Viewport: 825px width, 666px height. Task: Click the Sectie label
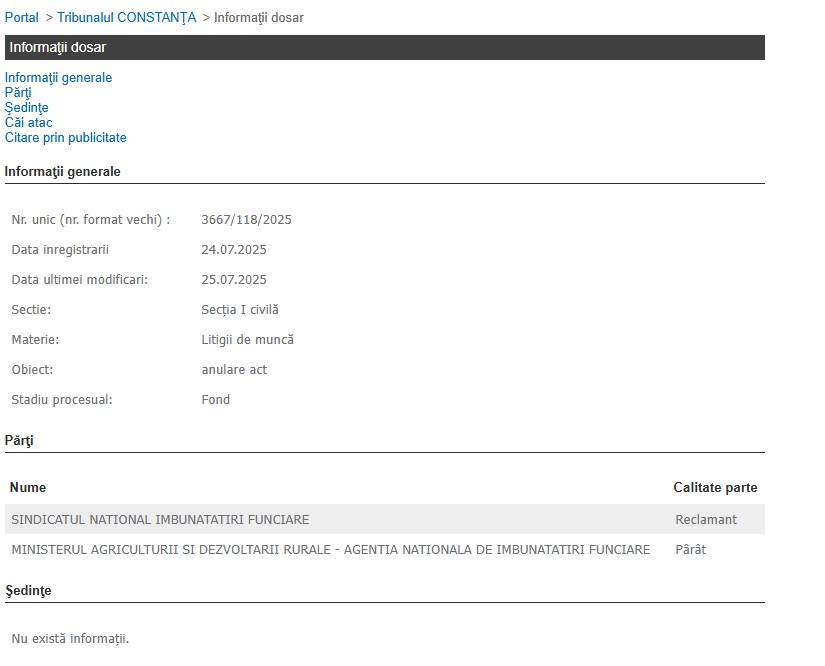click(31, 309)
